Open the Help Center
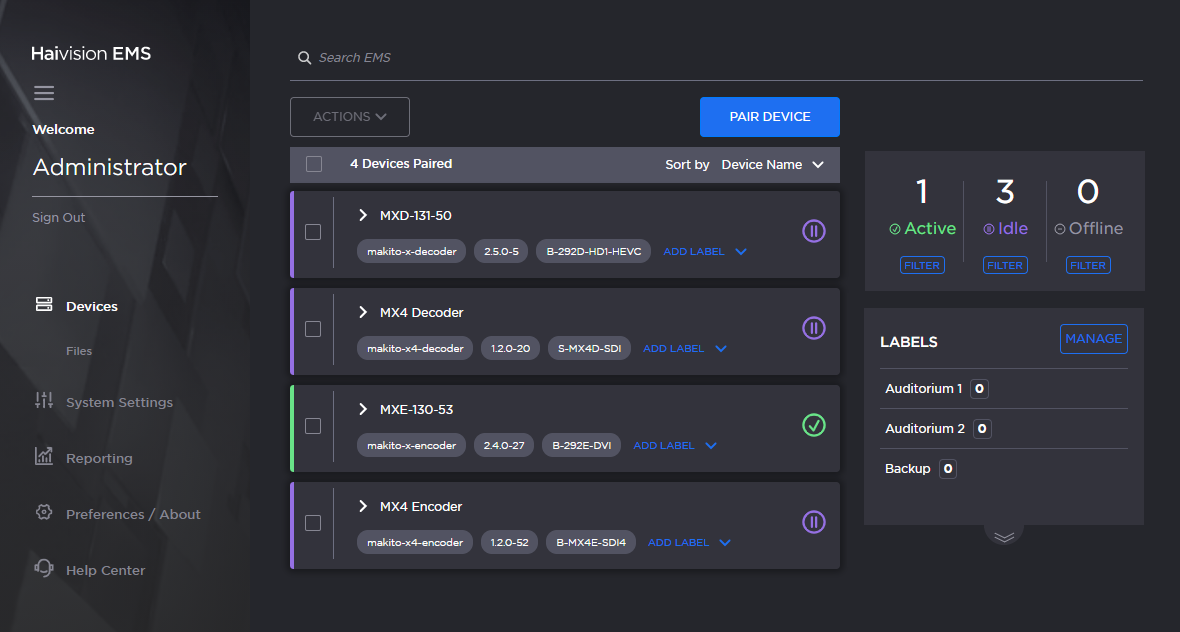Screen dimensions: 1180x632 pyautogui.click(x=105, y=570)
